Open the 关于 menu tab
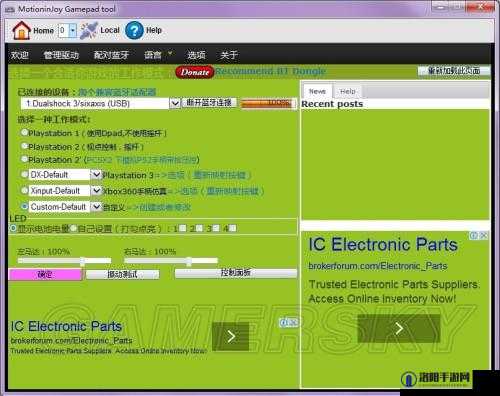500x396 pixels. (x=229, y=55)
